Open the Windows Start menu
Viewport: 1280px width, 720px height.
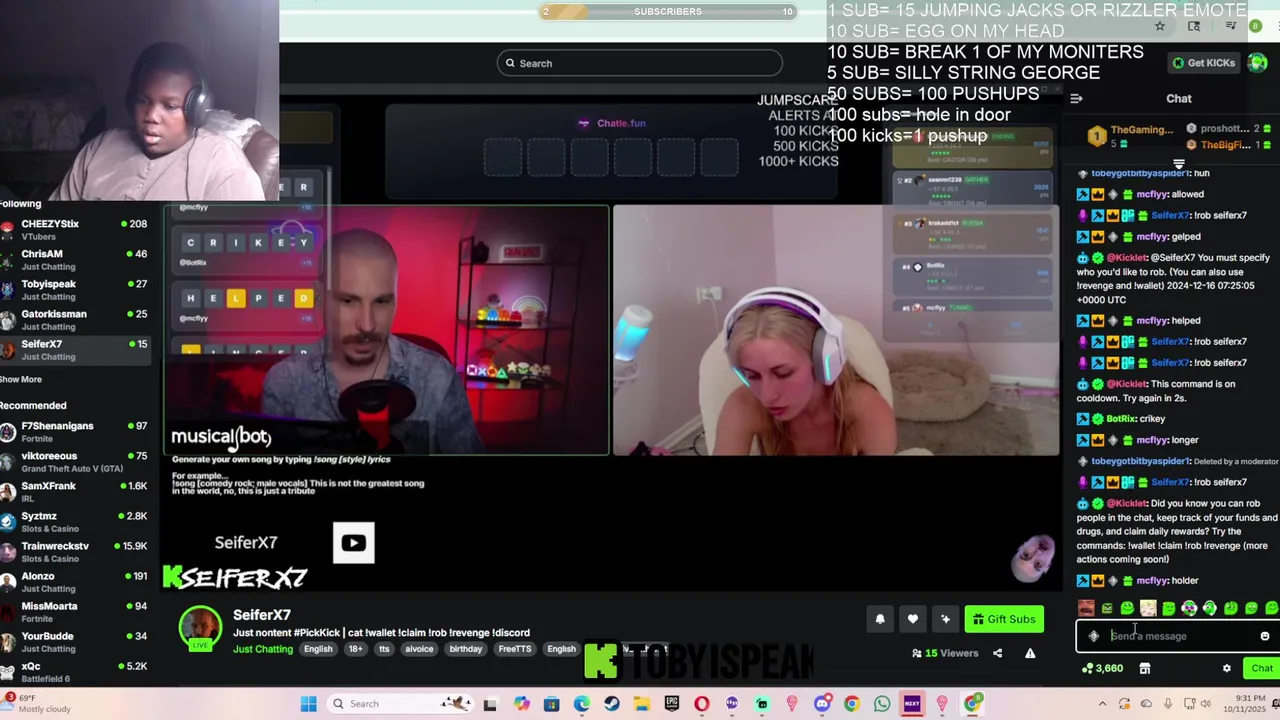309,704
